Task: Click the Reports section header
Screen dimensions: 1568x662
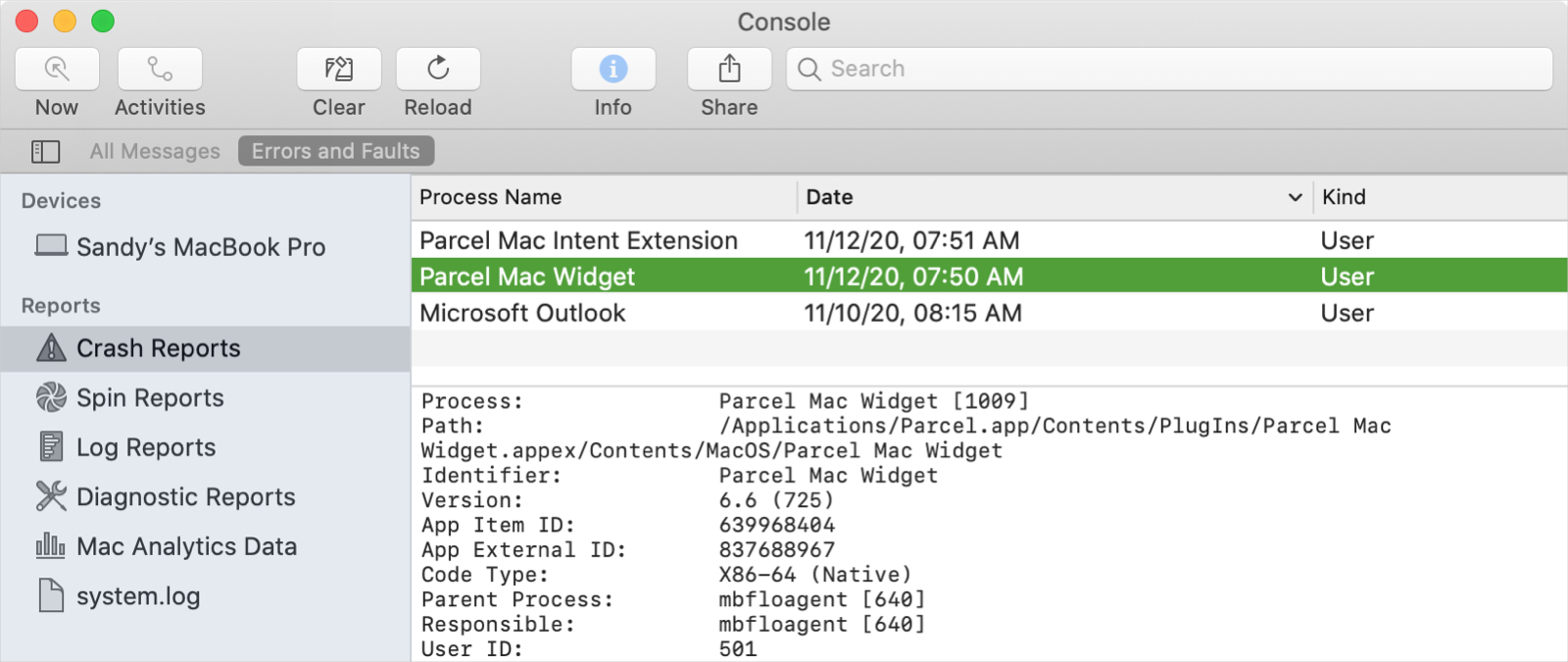Action: [61, 306]
